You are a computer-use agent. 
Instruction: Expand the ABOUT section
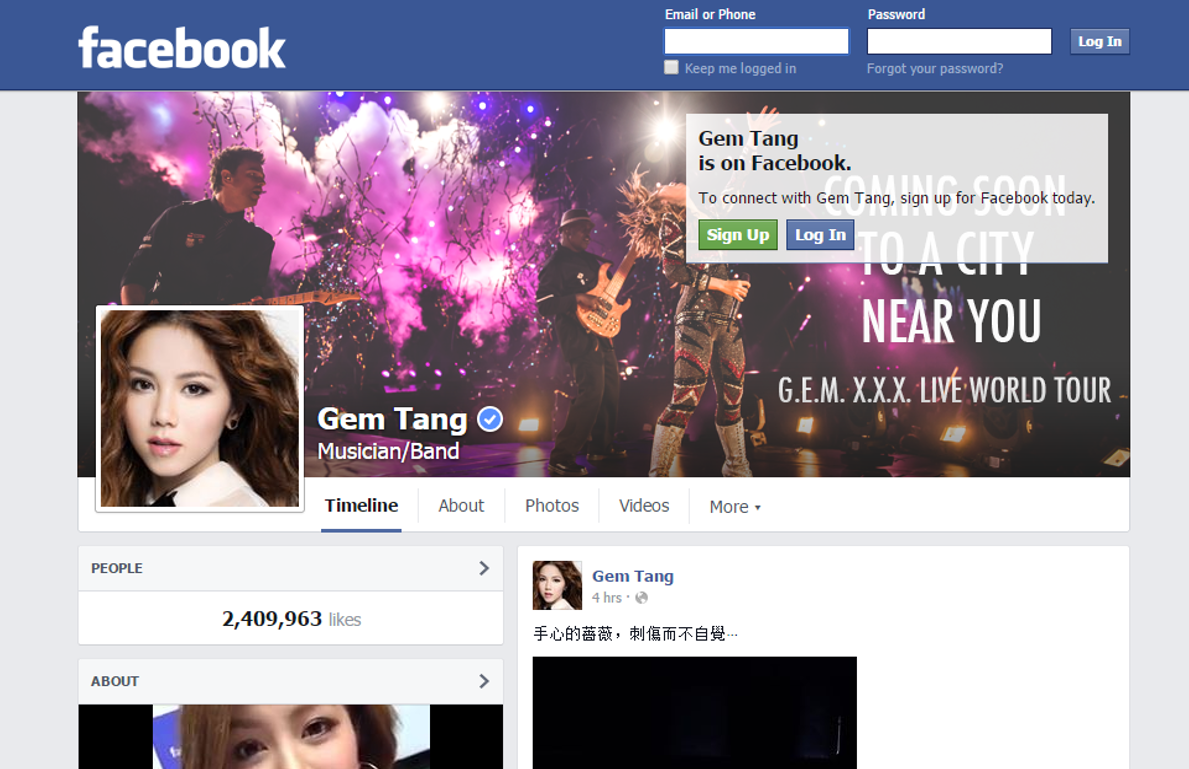pos(485,681)
